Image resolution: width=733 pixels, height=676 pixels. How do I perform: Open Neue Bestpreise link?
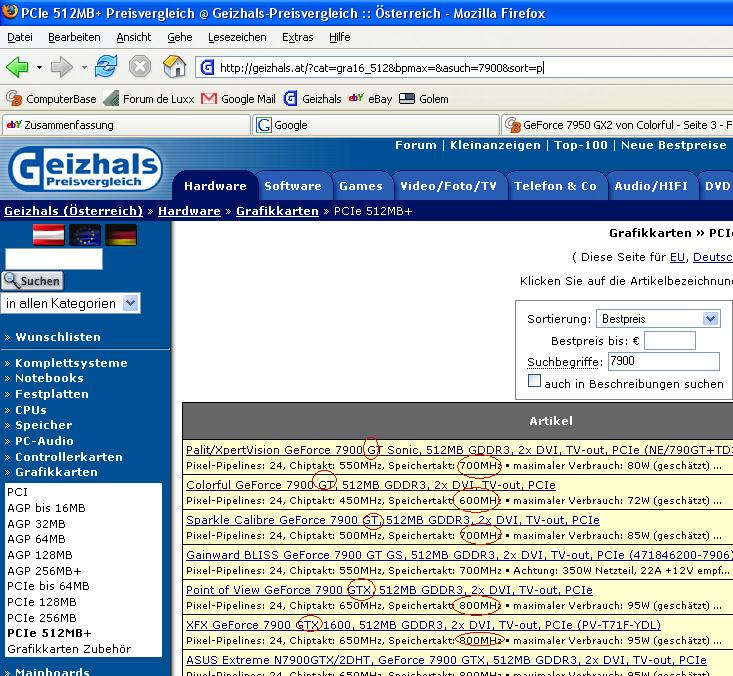point(674,145)
